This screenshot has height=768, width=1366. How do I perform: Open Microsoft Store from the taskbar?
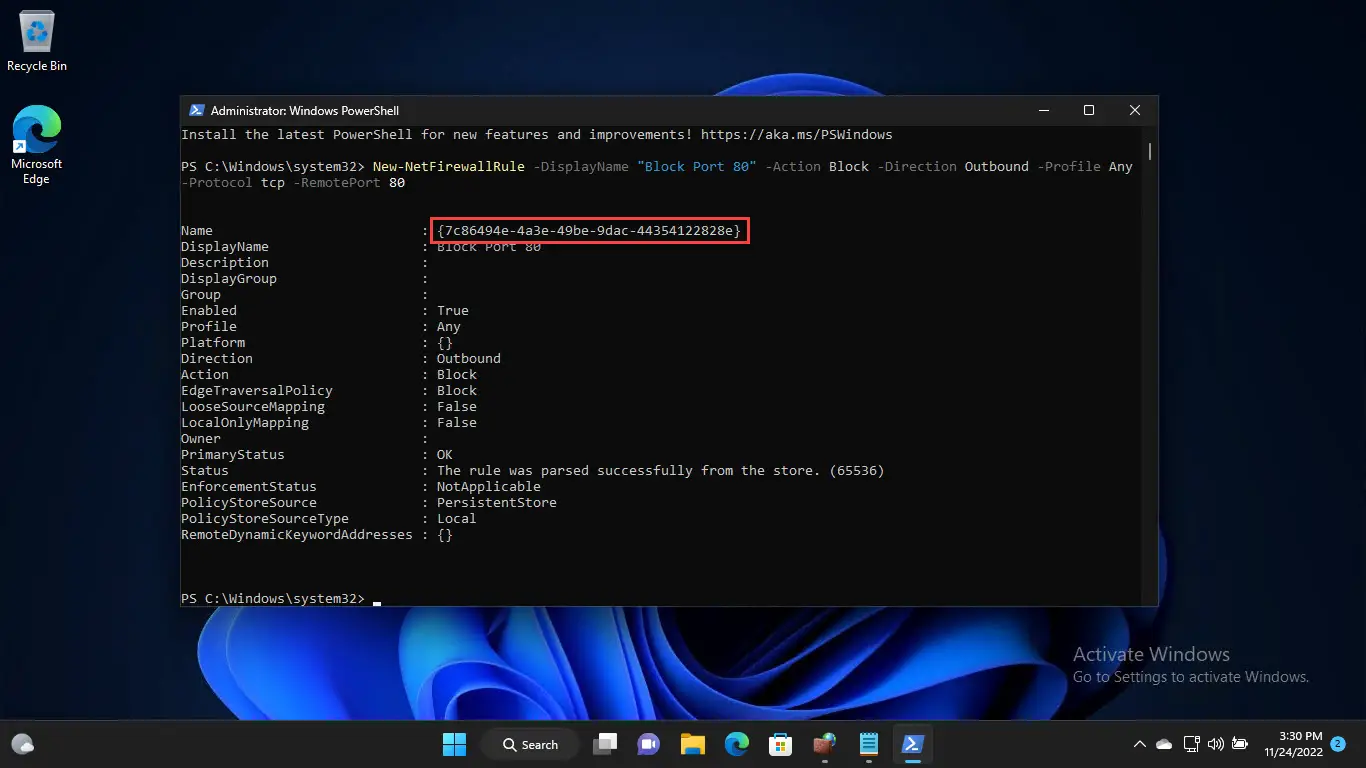(x=780, y=744)
